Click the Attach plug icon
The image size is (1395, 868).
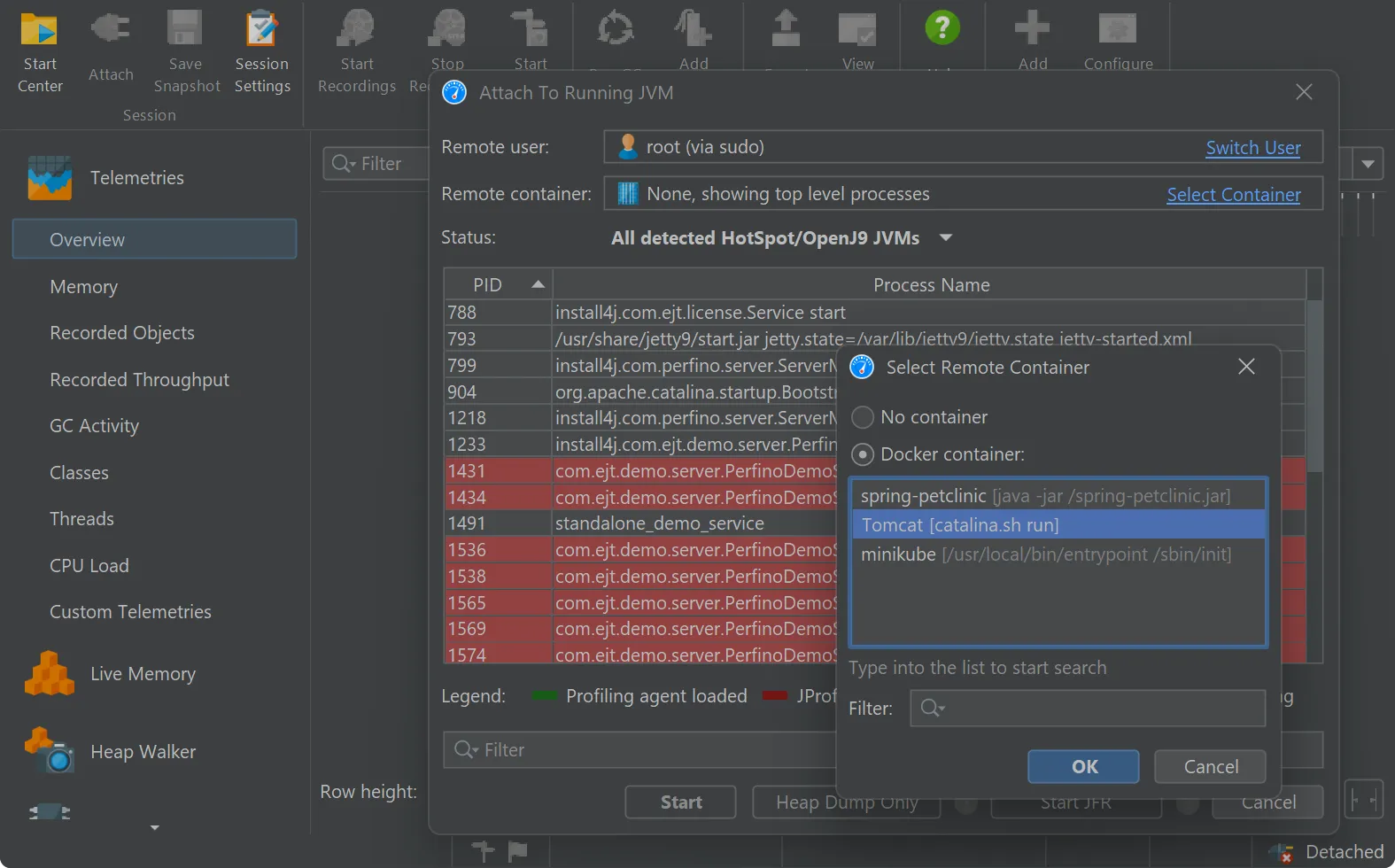tap(111, 29)
